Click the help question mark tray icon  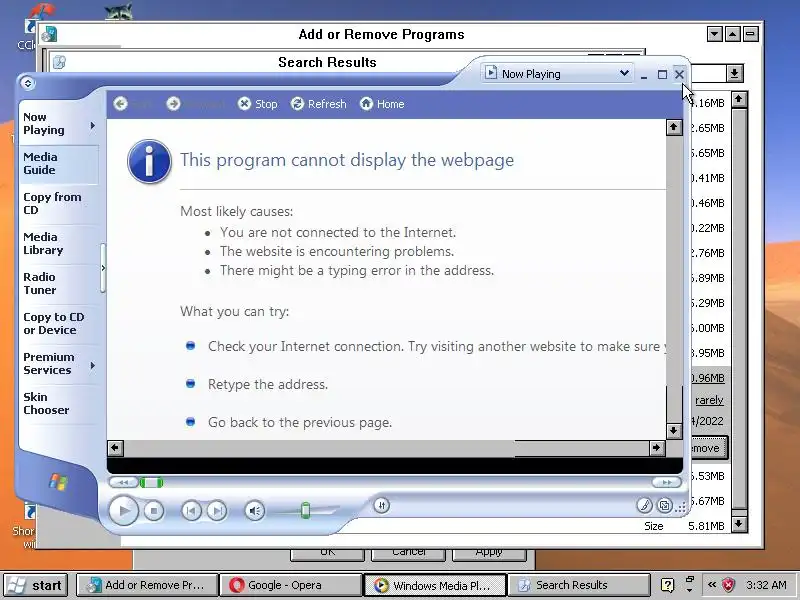click(x=667, y=585)
